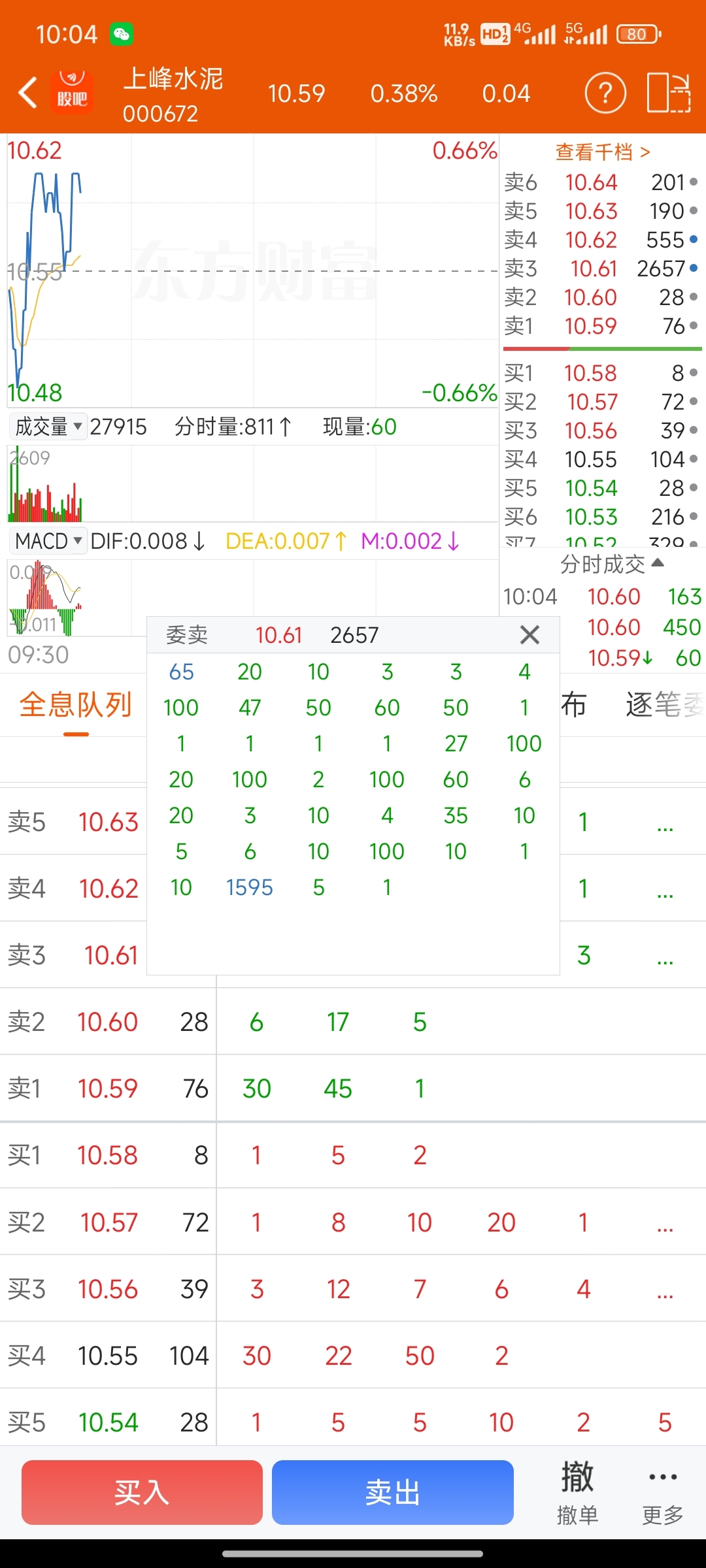Select queue row 买1 10.58 8

pyautogui.click(x=353, y=1155)
